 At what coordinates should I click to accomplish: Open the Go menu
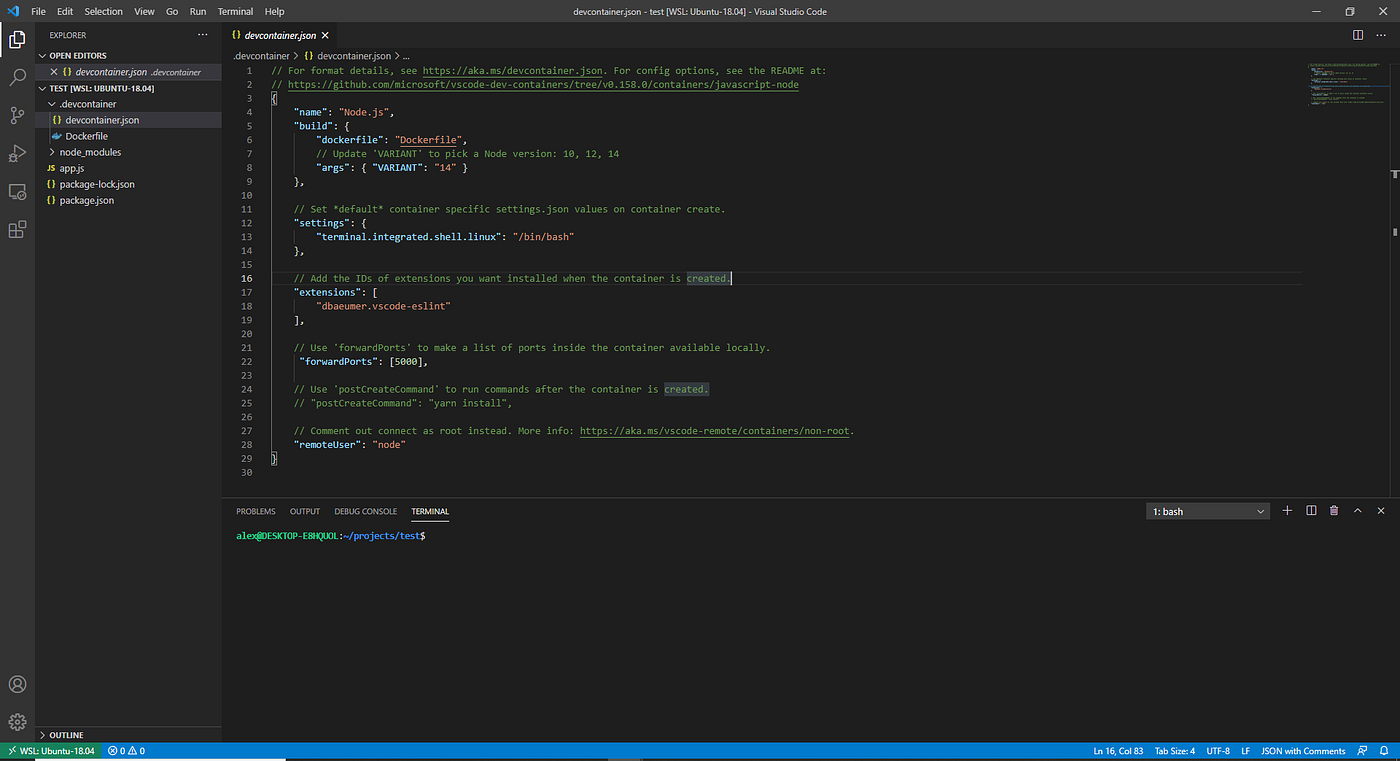[172, 11]
